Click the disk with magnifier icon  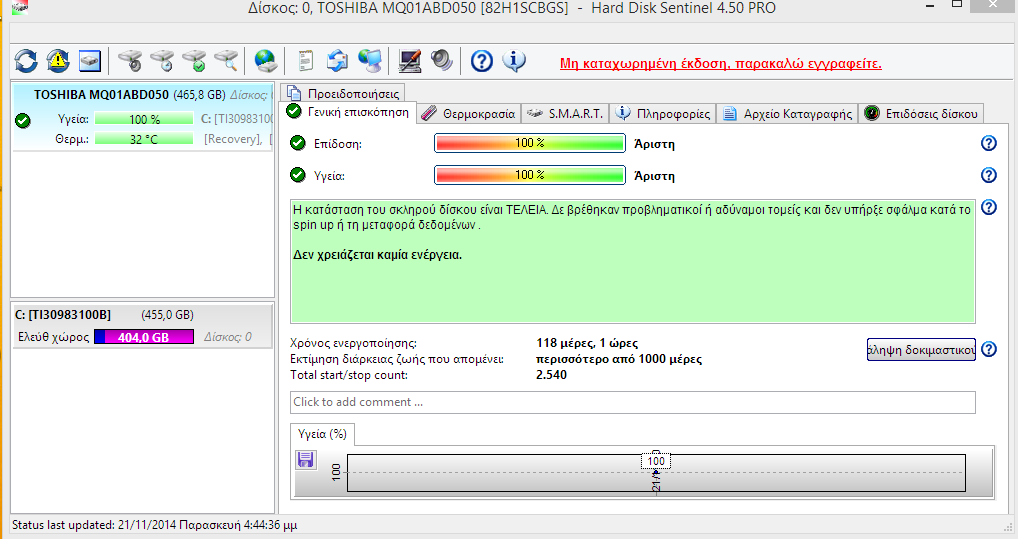[x=226, y=61]
